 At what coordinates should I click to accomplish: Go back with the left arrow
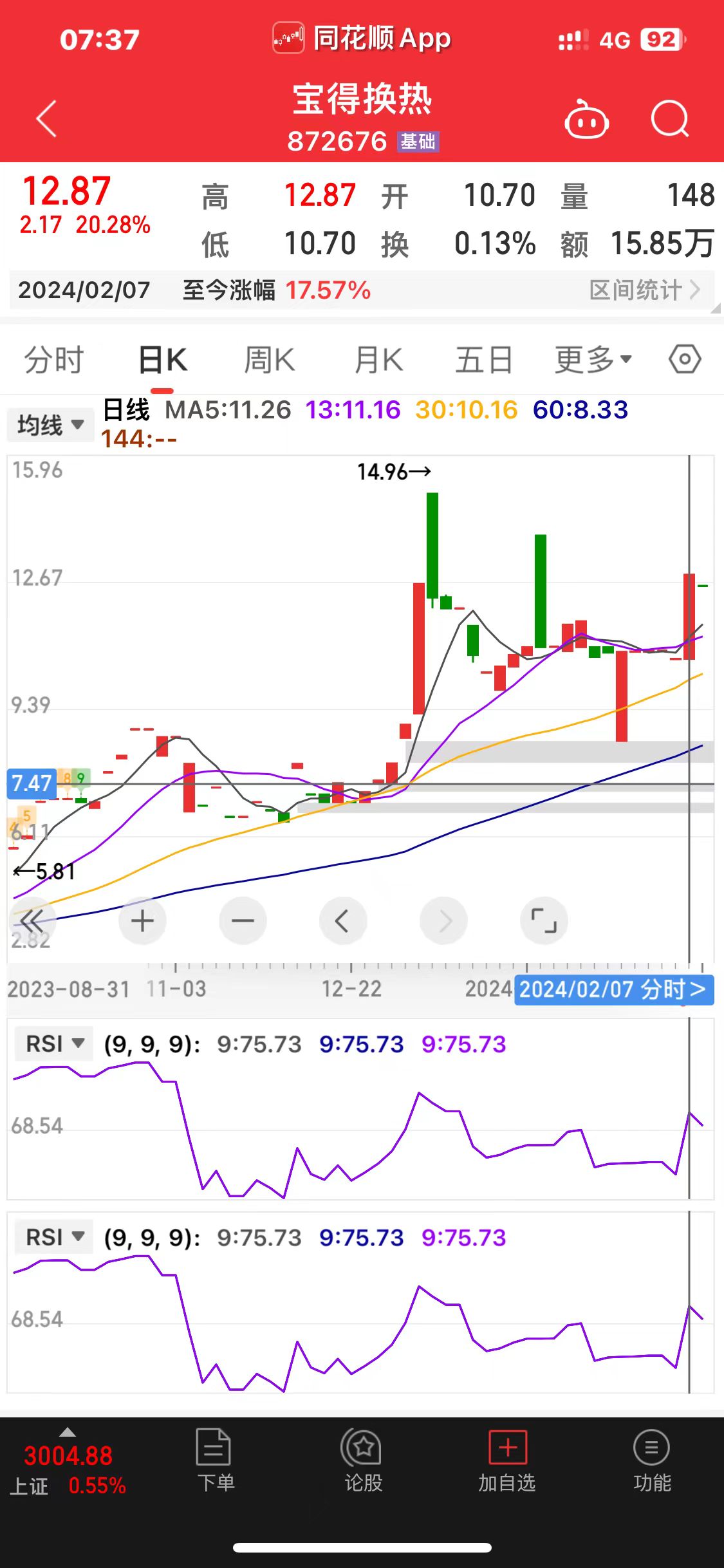(x=47, y=118)
